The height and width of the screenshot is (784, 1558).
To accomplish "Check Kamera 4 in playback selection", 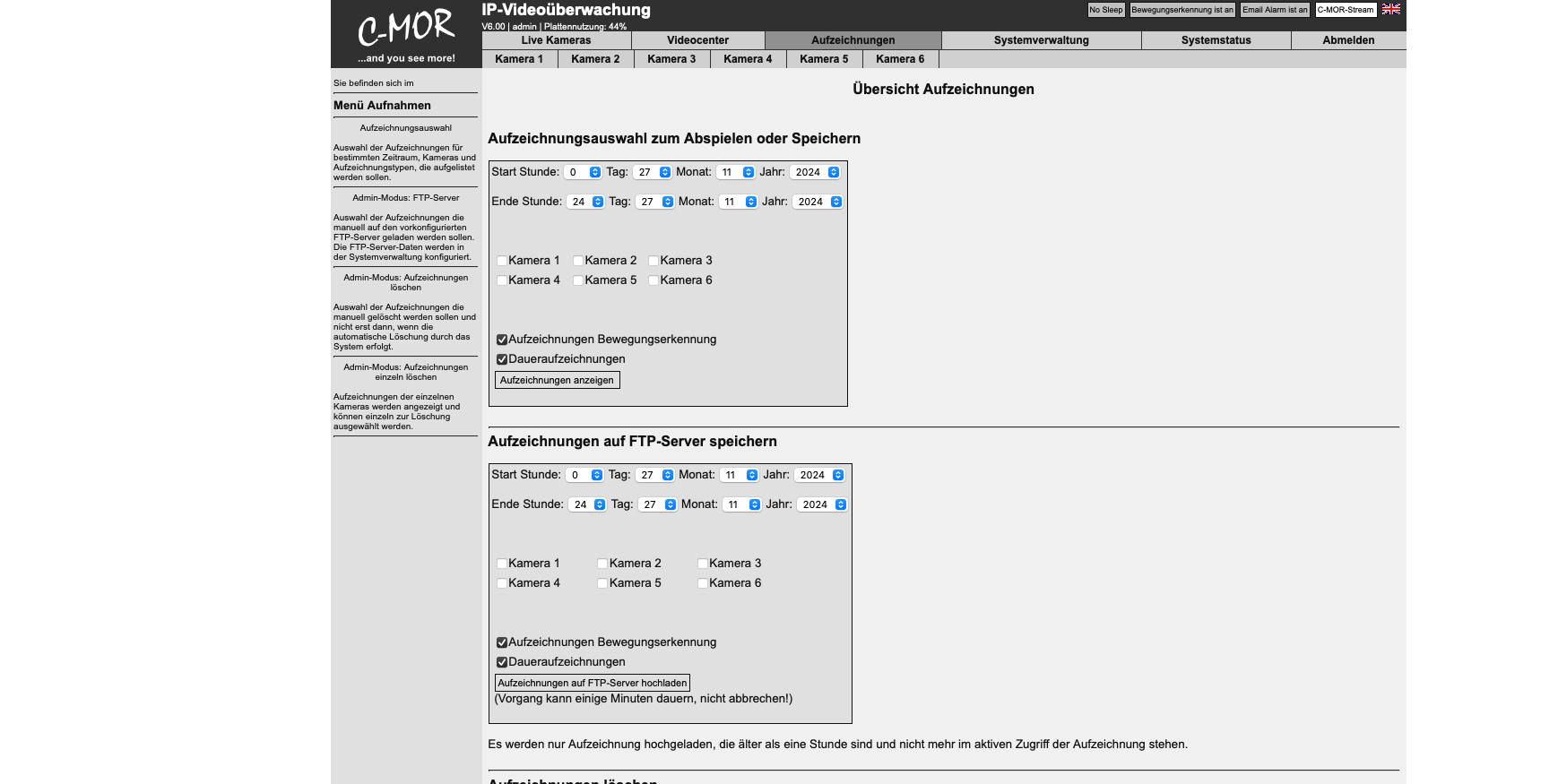I will tap(502, 280).
